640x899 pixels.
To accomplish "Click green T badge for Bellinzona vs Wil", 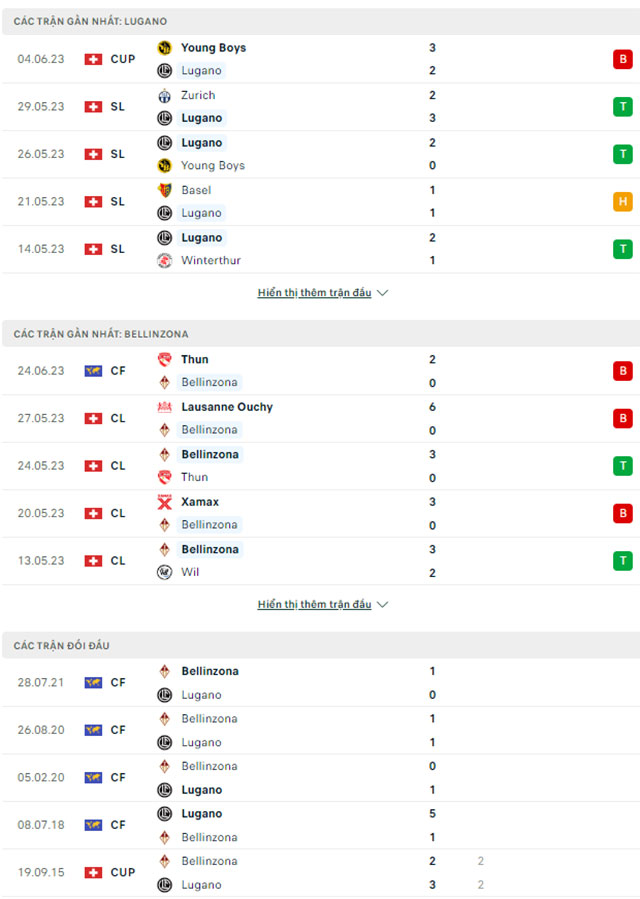I will pos(623,561).
